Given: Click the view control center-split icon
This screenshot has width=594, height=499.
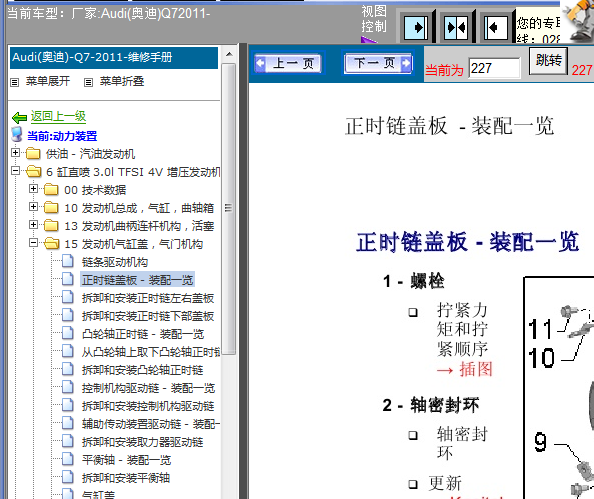Looking at the screenshot, I should point(456,27).
